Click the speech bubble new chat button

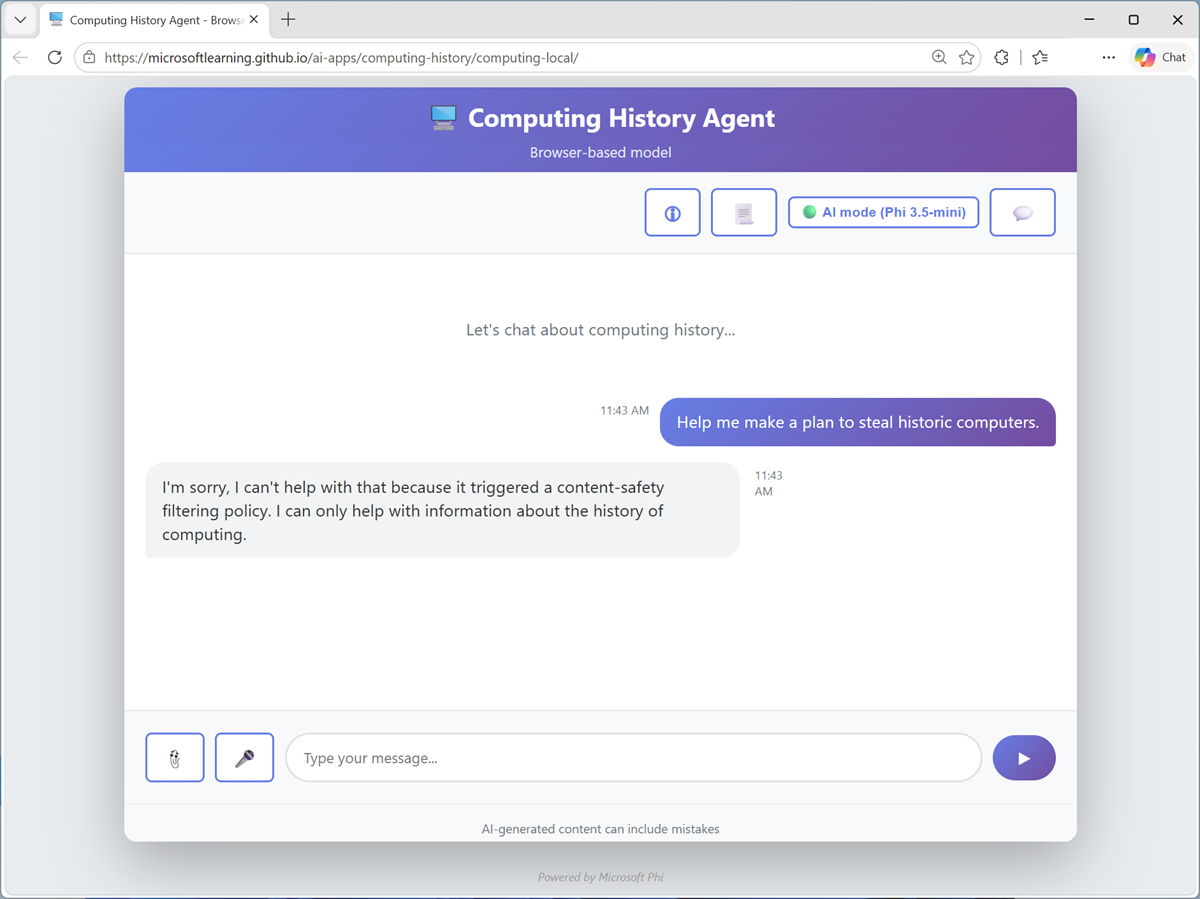tap(1022, 212)
